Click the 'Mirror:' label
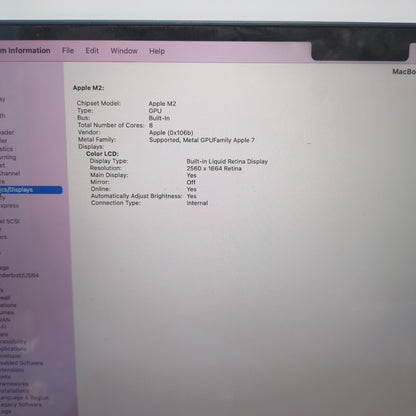The width and height of the screenshot is (416, 416). tap(100, 182)
